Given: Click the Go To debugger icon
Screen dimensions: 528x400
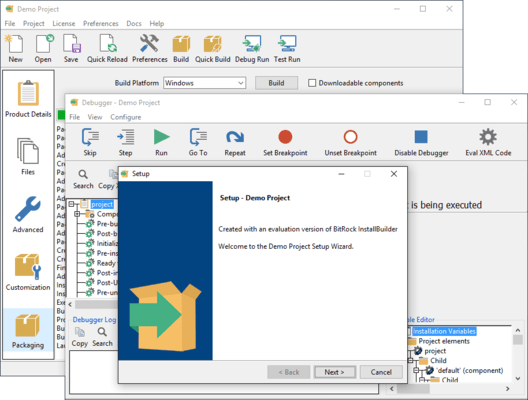Looking at the screenshot, I should coord(198,137).
